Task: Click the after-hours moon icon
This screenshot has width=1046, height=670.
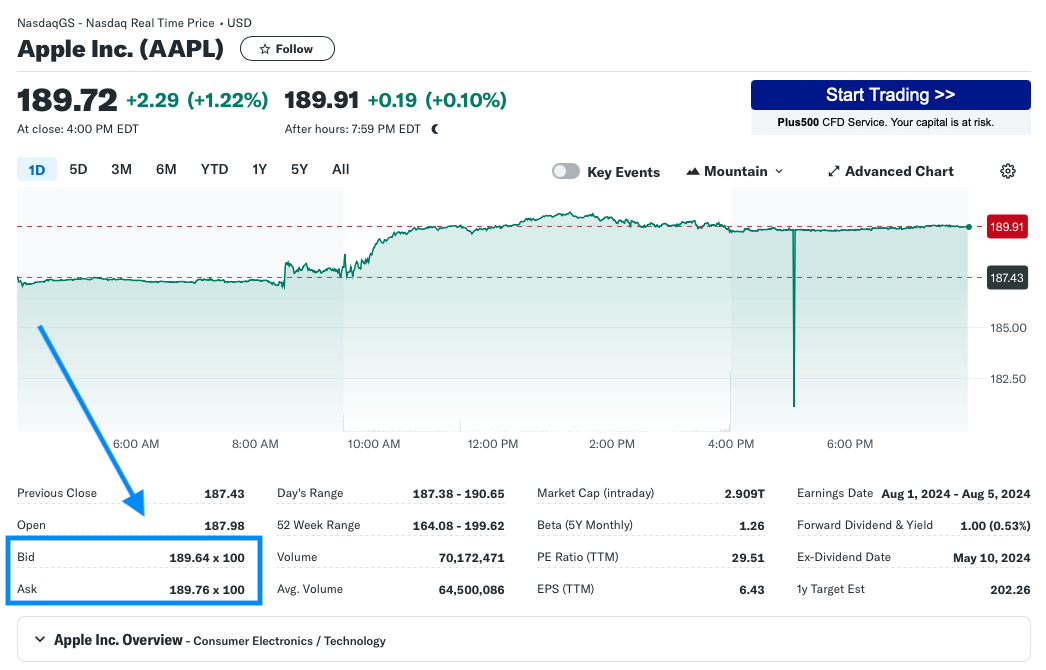Action: pos(435,129)
